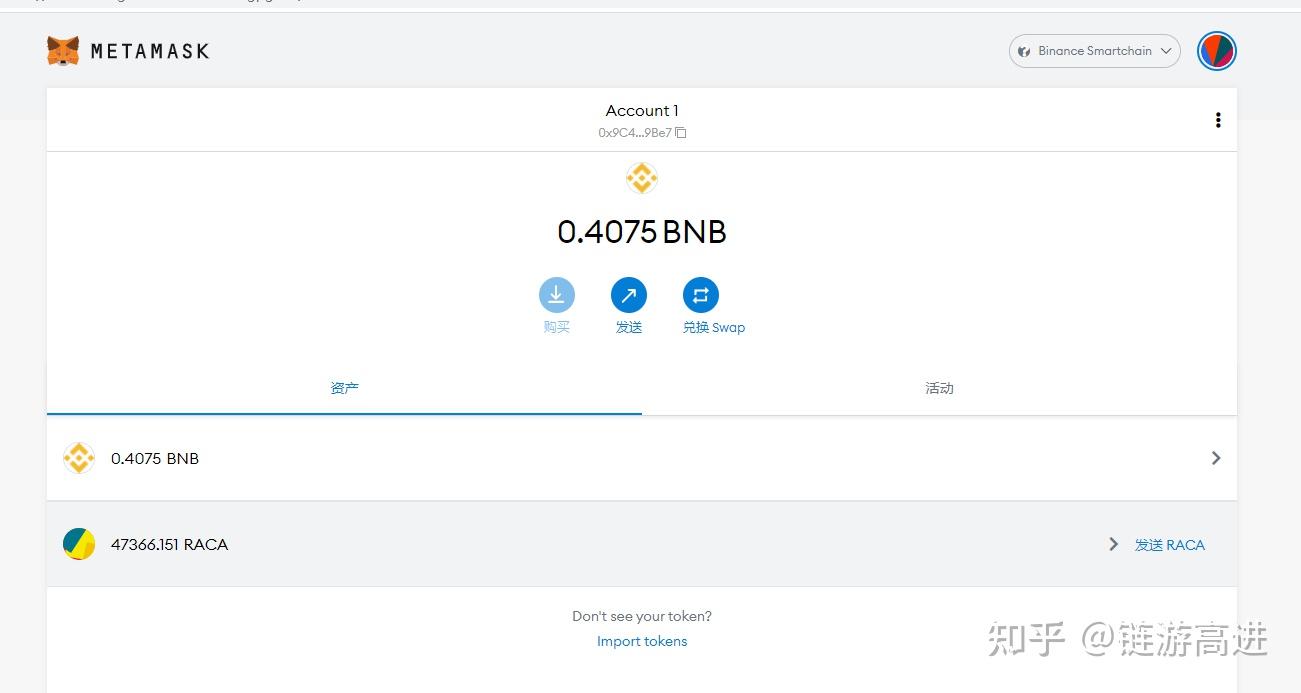Screen dimensions: 1301x693
Task: Click the Import tokens link
Action: coord(642,642)
